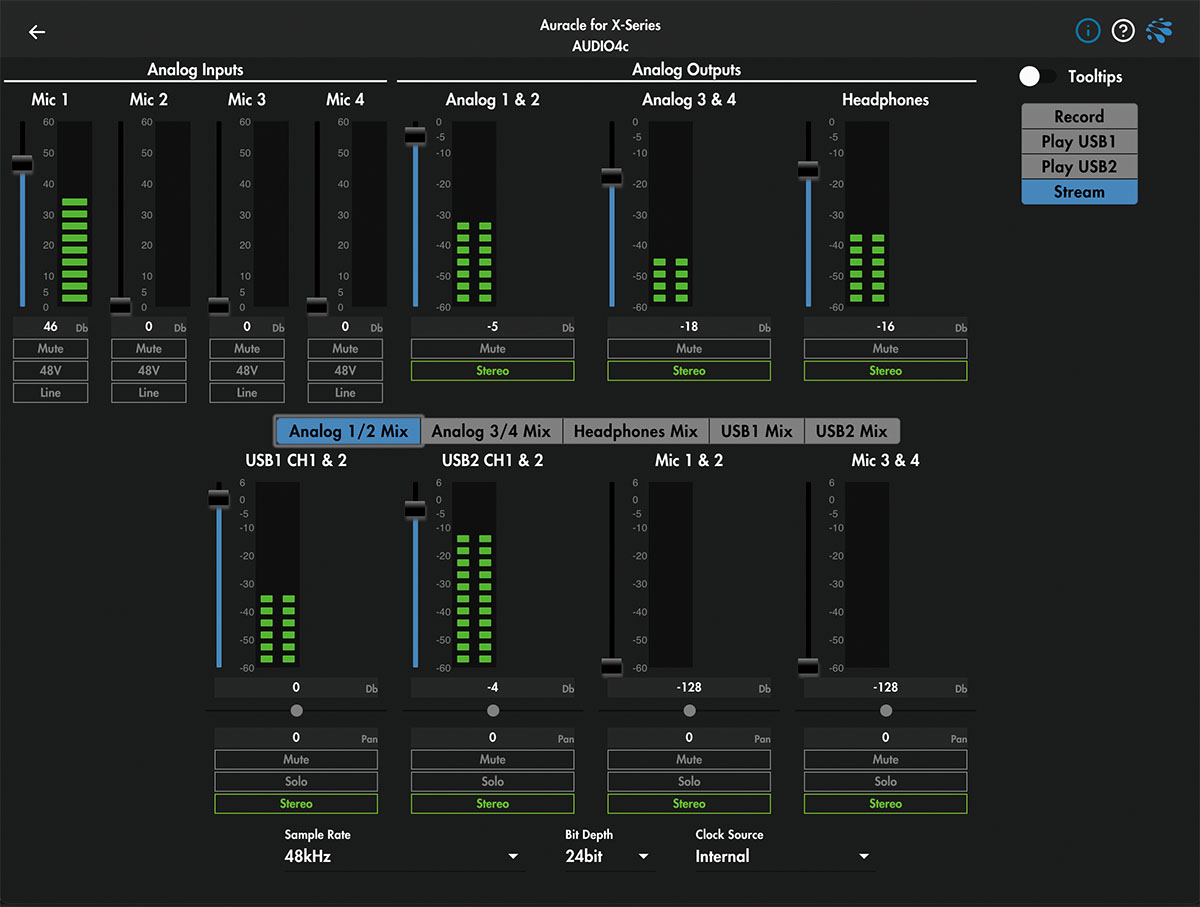Click the USB1 CH1 & 2 pan knob
The width and height of the screenshot is (1200, 907).
coord(296,710)
